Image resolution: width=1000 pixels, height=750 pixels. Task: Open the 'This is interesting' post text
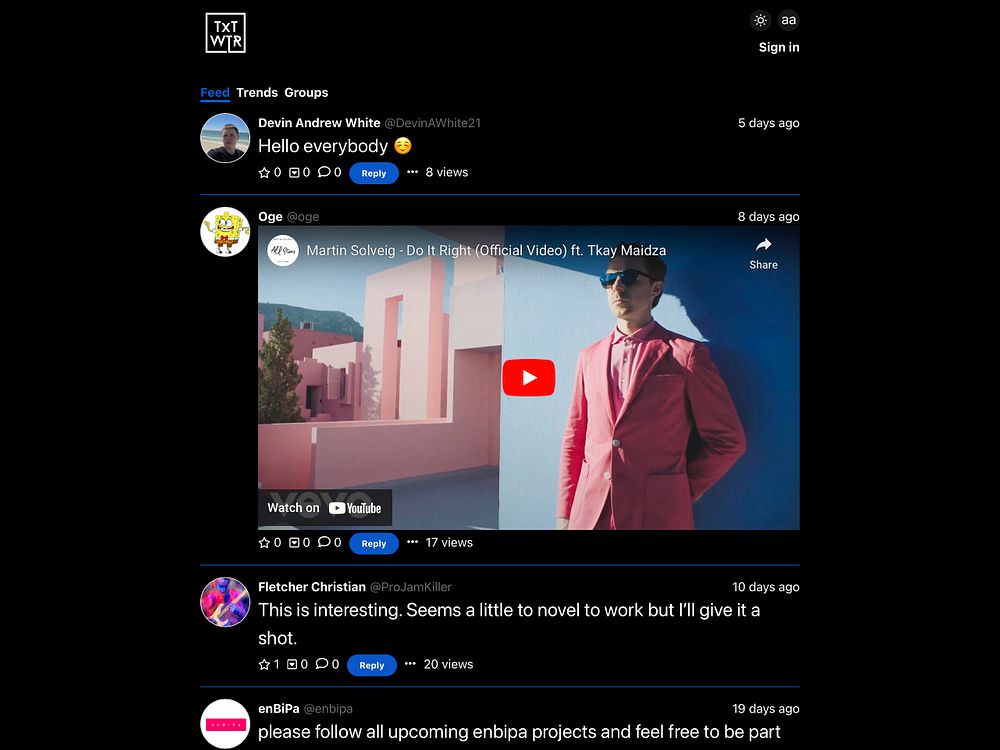509,624
